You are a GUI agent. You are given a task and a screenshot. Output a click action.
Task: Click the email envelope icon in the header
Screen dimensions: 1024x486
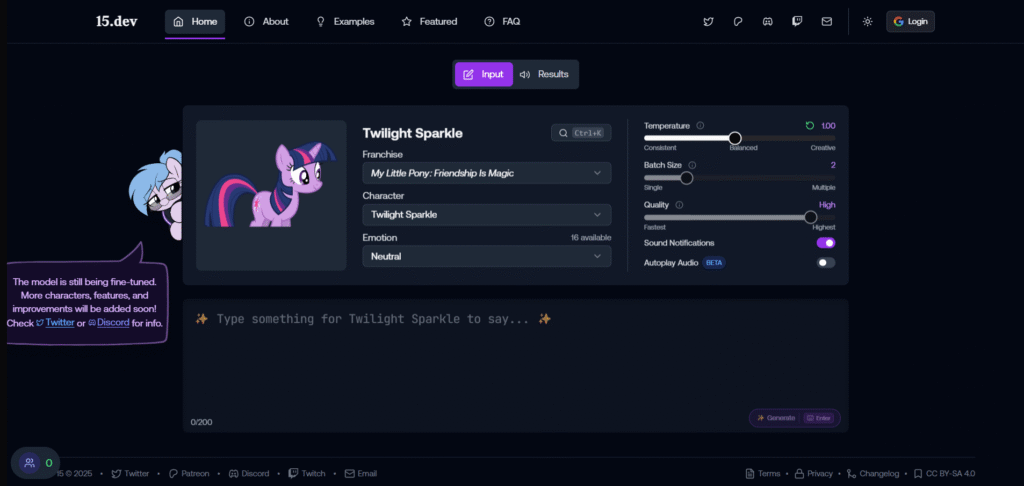(826, 21)
